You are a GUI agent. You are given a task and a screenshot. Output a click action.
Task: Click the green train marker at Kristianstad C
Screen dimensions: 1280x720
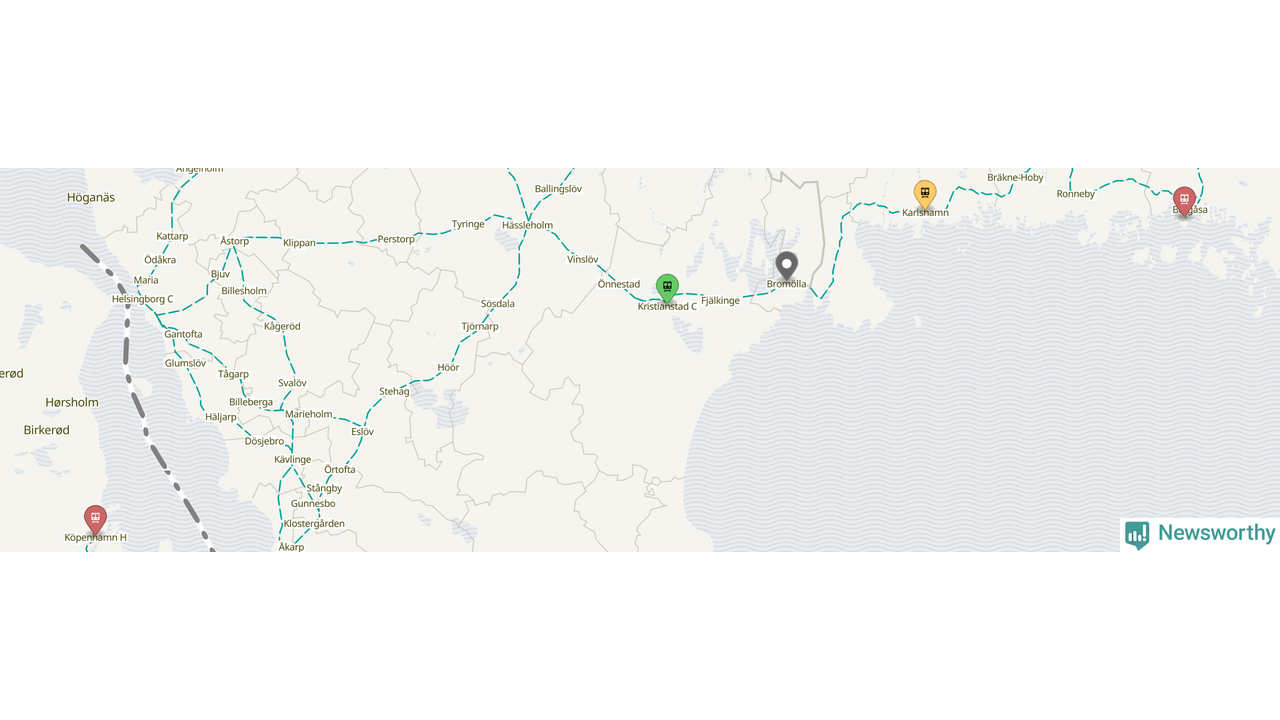667,288
